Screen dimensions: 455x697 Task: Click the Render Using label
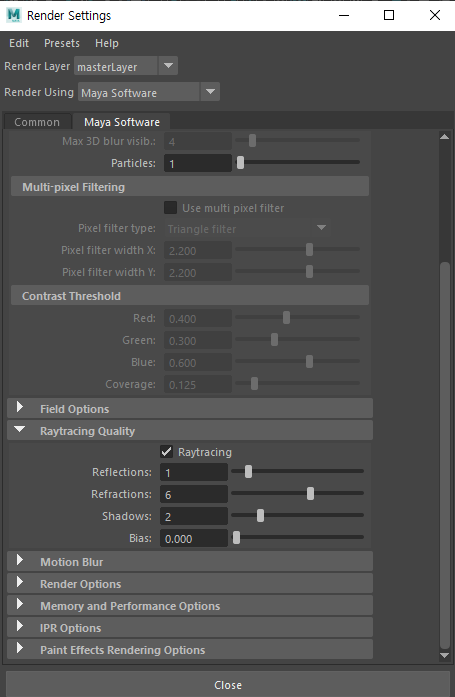tap(39, 92)
